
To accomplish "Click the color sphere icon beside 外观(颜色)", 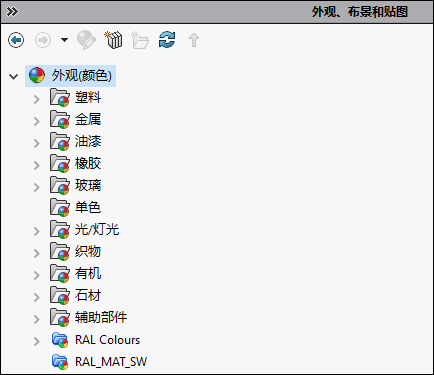I will coord(37,75).
